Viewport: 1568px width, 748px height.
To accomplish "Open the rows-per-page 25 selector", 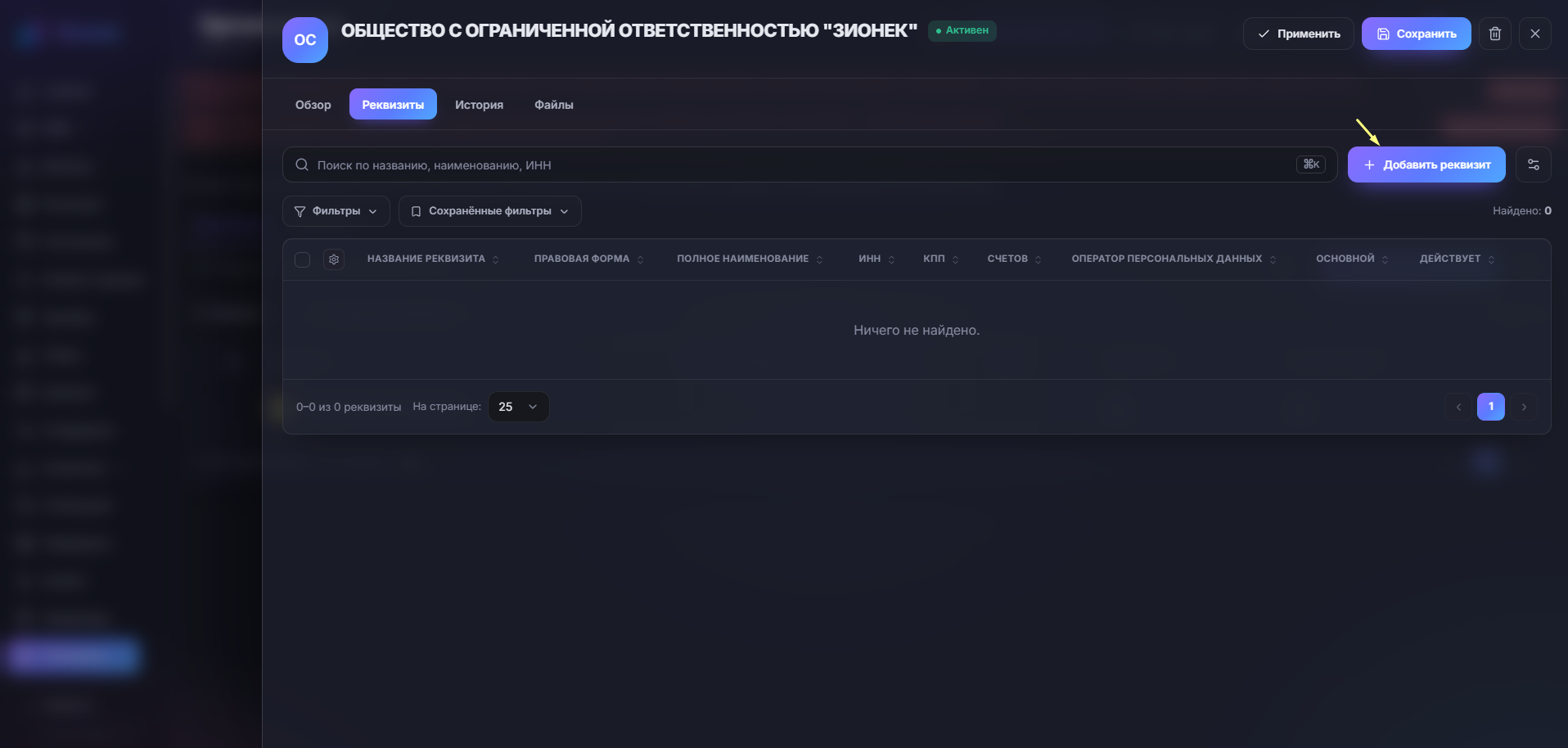I will click(x=519, y=407).
